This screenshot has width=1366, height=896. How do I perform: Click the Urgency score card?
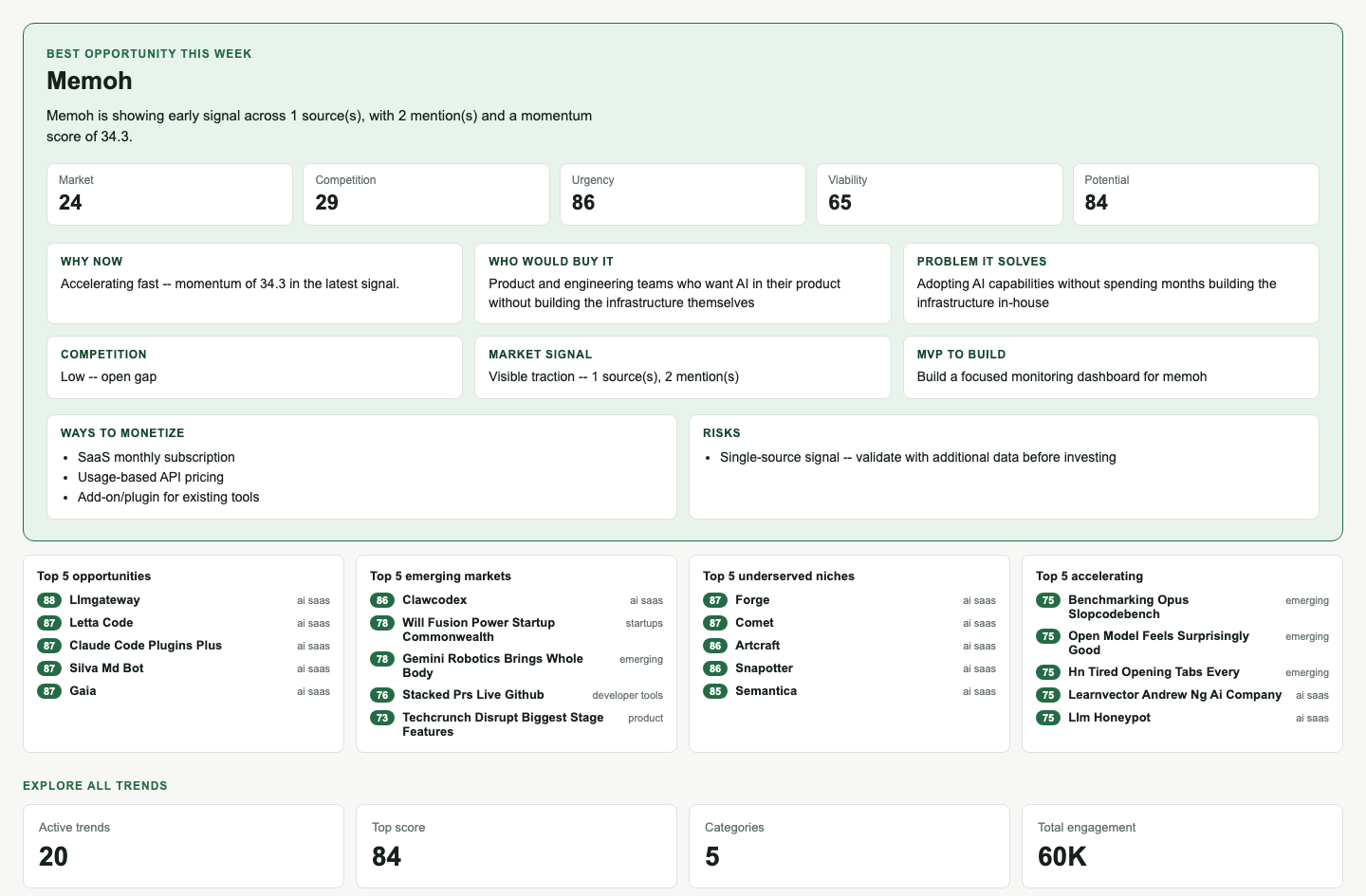[x=683, y=194]
